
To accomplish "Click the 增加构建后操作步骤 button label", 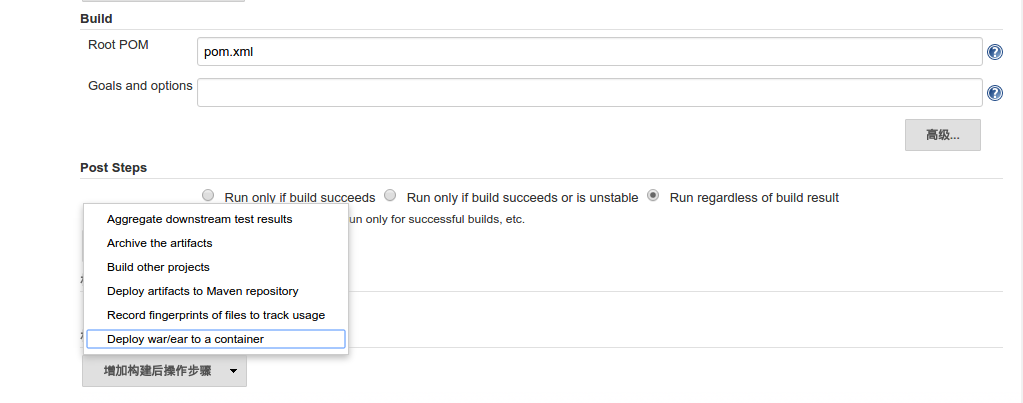I will pos(157,371).
